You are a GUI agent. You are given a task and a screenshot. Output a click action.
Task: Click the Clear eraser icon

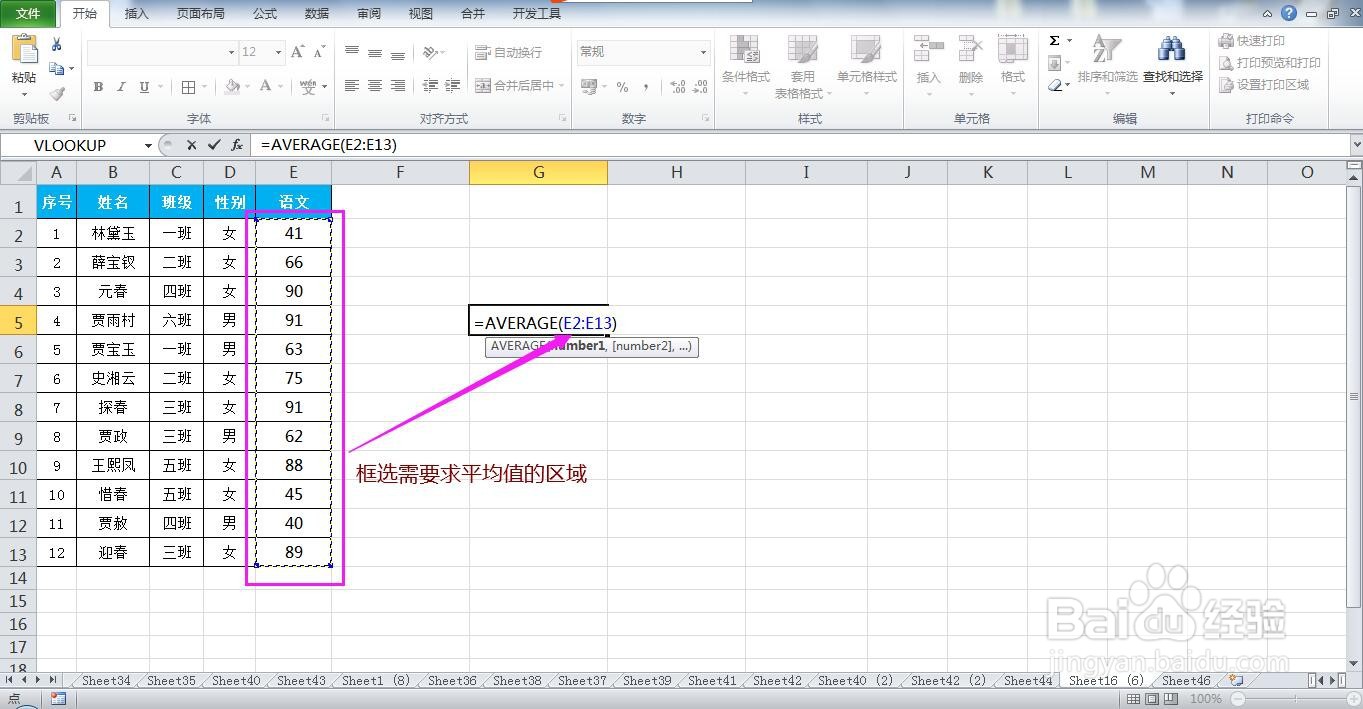pyautogui.click(x=1055, y=85)
